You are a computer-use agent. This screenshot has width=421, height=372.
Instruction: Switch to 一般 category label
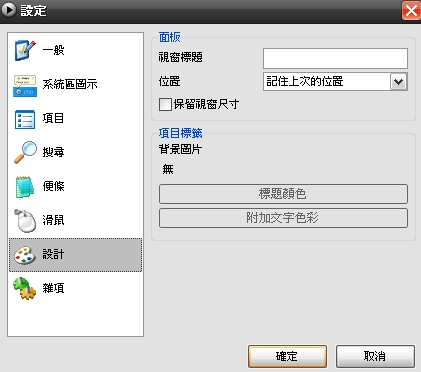pyautogui.click(x=53, y=50)
